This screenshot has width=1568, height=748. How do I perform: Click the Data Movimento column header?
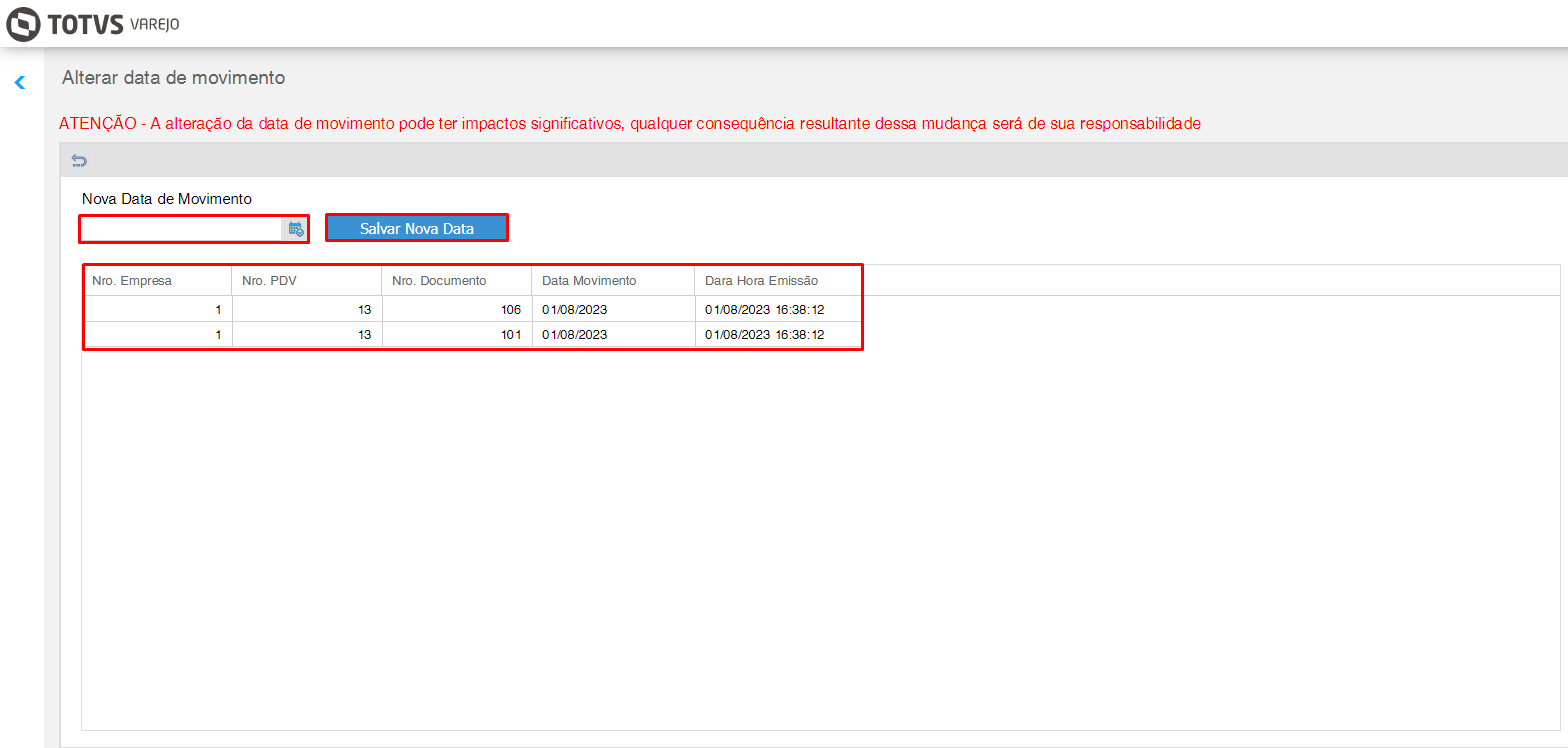[613, 281]
